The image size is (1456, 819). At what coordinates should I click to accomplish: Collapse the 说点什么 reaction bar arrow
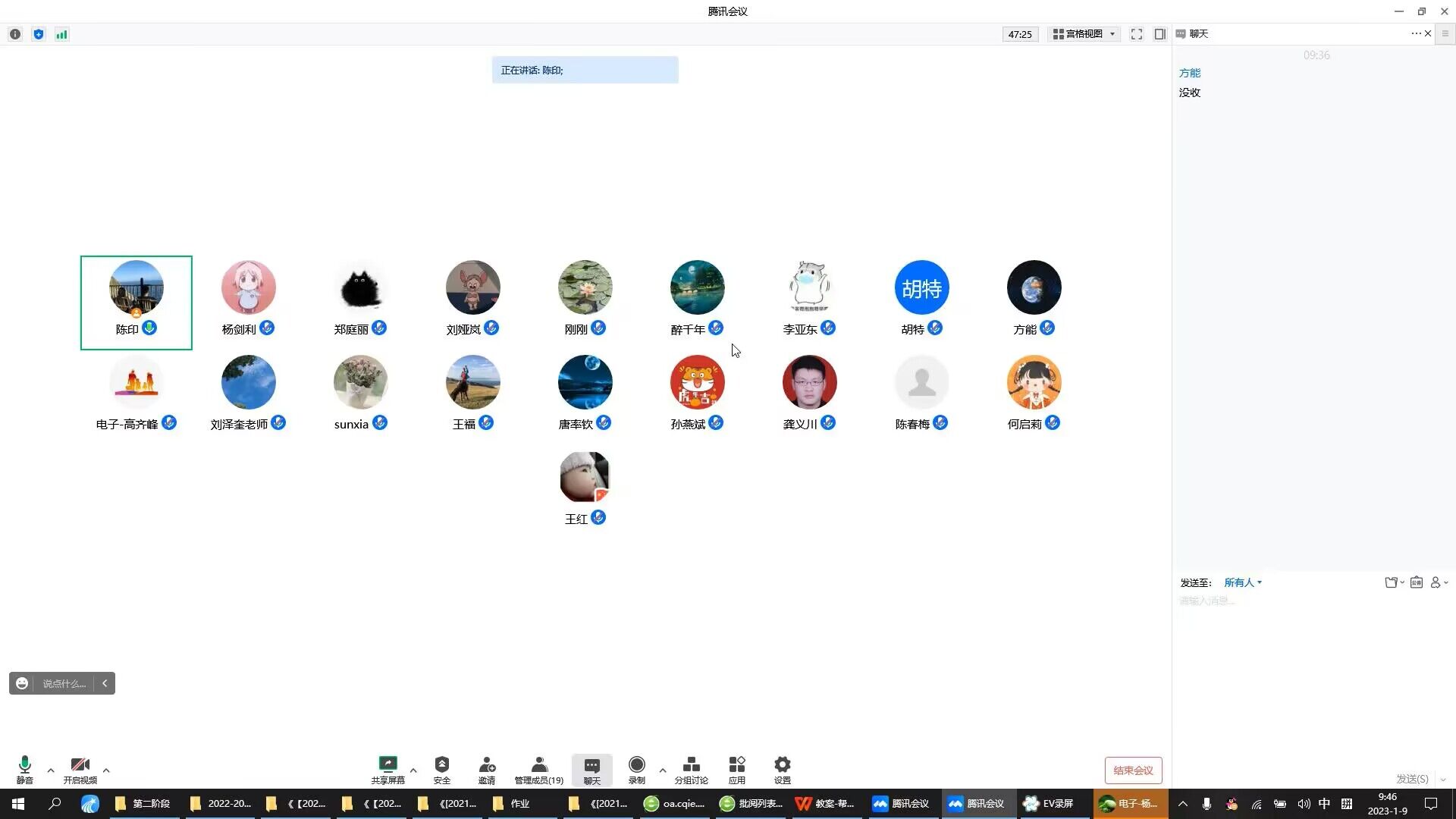pyautogui.click(x=105, y=683)
